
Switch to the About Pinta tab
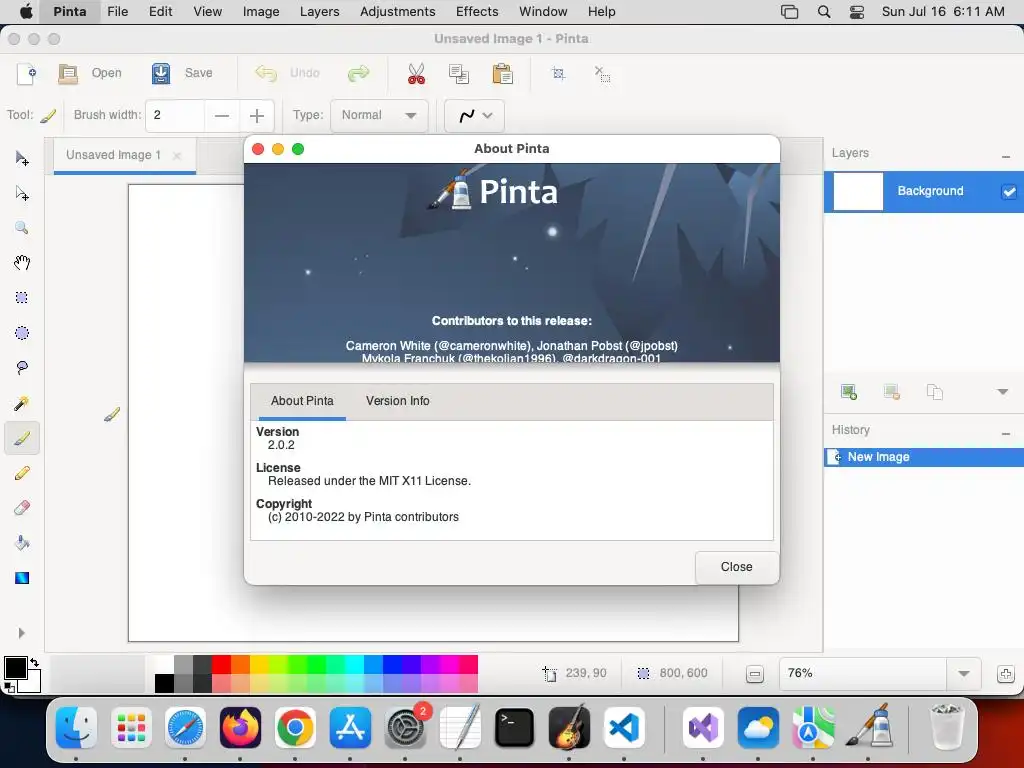(302, 401)
